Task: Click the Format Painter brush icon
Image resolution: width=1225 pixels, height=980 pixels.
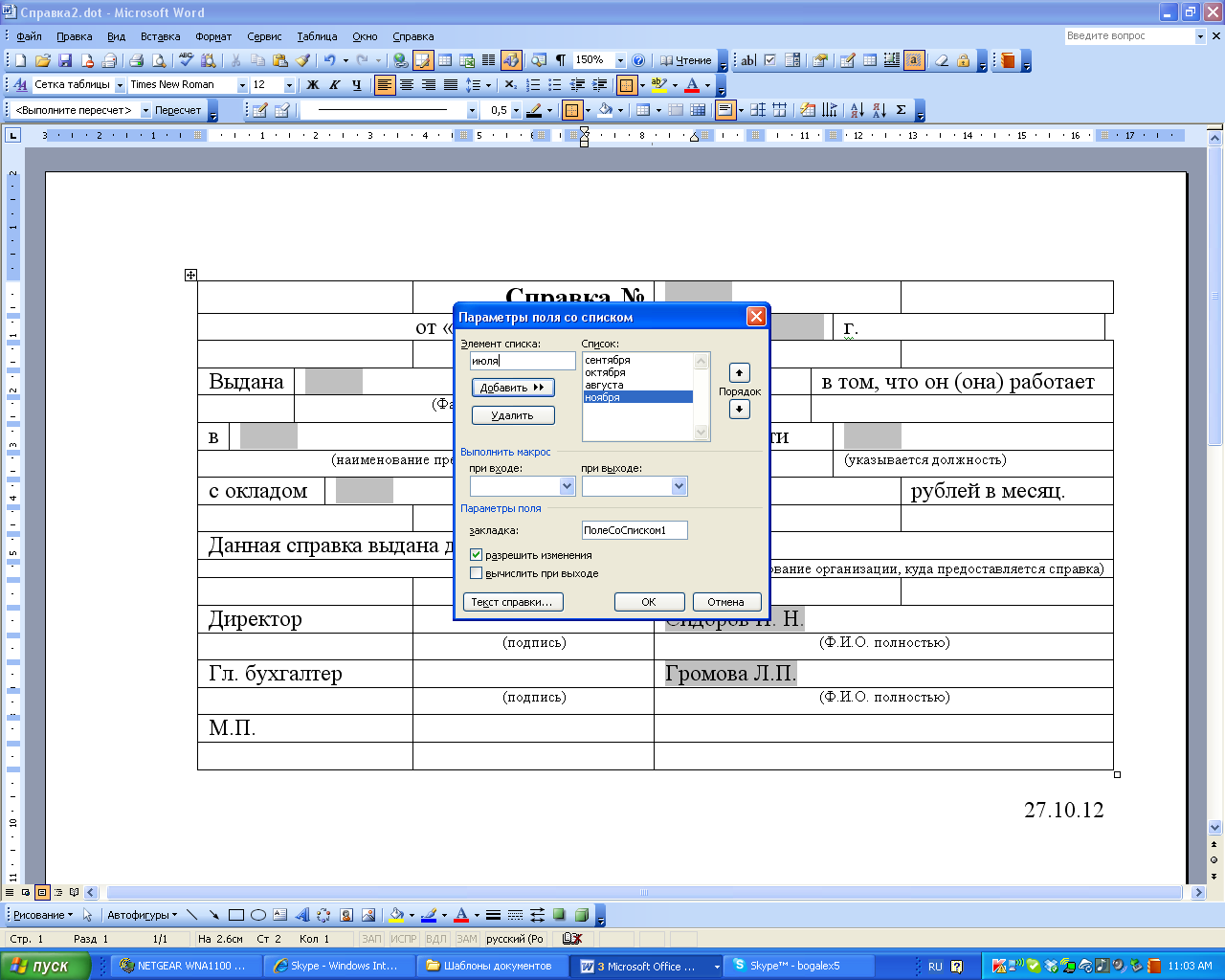Action: (x=303, y=60)
